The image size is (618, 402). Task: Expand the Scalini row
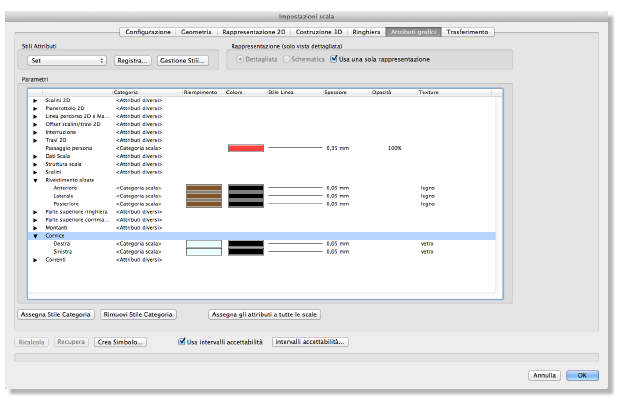35,172
